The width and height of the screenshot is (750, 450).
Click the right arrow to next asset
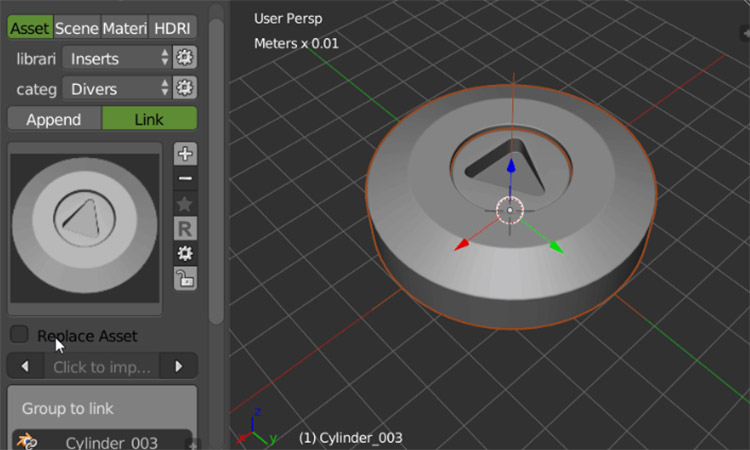tap(179, 366)
